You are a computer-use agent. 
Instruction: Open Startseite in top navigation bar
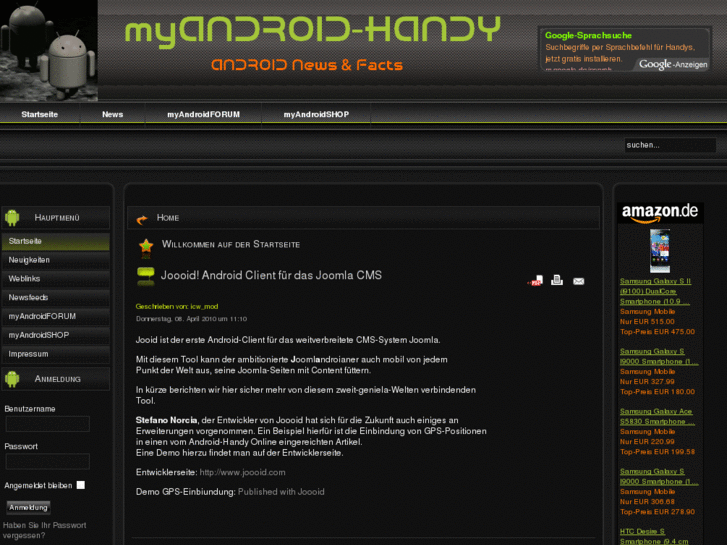pyautogui.click(x=39, y=114)
